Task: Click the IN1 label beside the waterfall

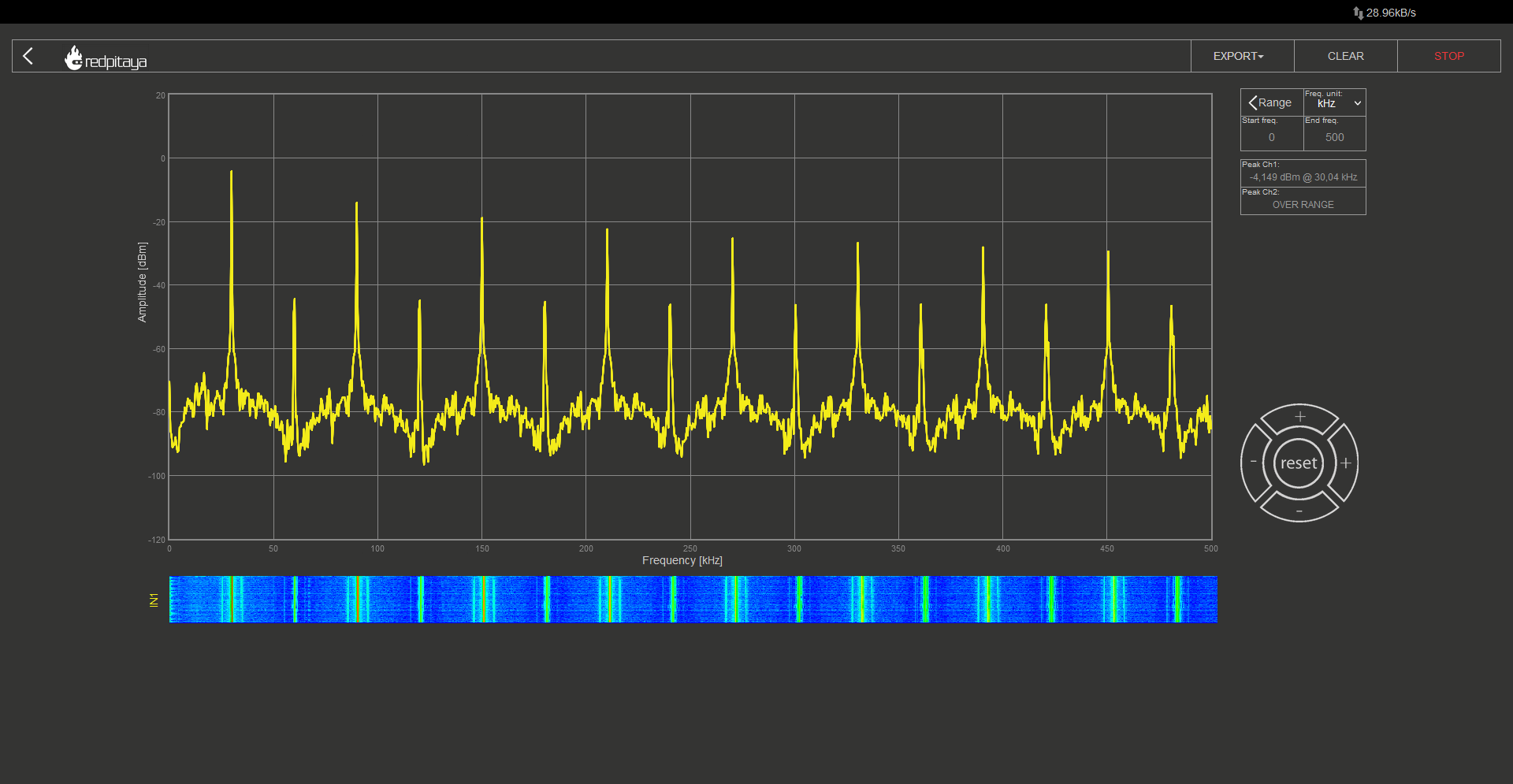Action: pyautogui.click(x=154, y=600)
